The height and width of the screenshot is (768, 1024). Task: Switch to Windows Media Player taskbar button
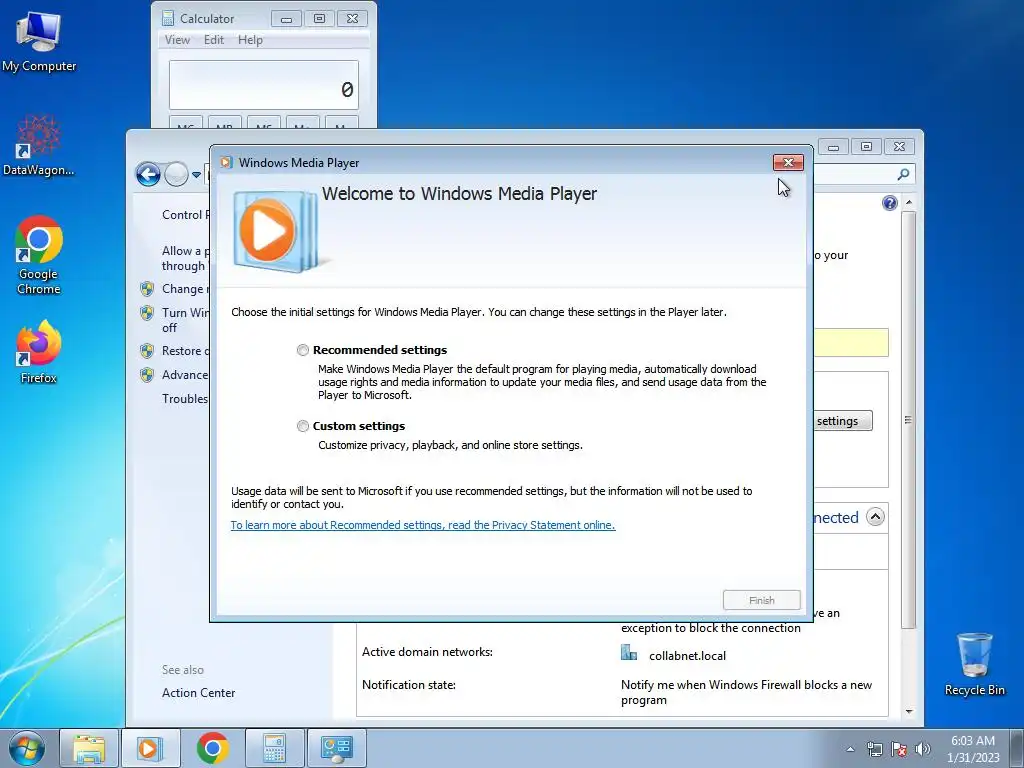tap(150, 748)
